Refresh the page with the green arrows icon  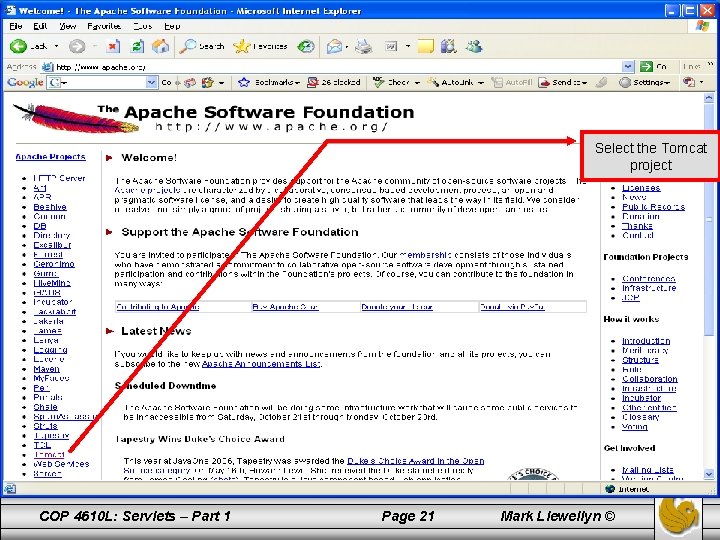(137, 46)
